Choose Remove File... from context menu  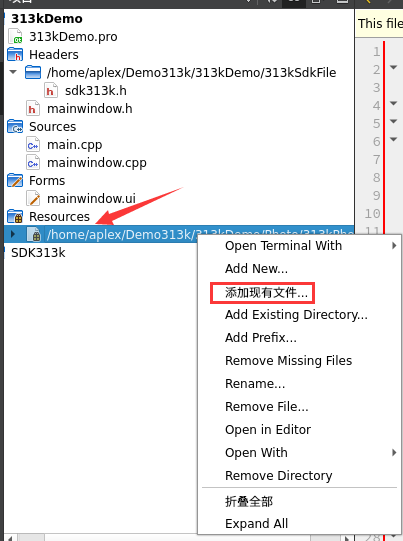299,407
